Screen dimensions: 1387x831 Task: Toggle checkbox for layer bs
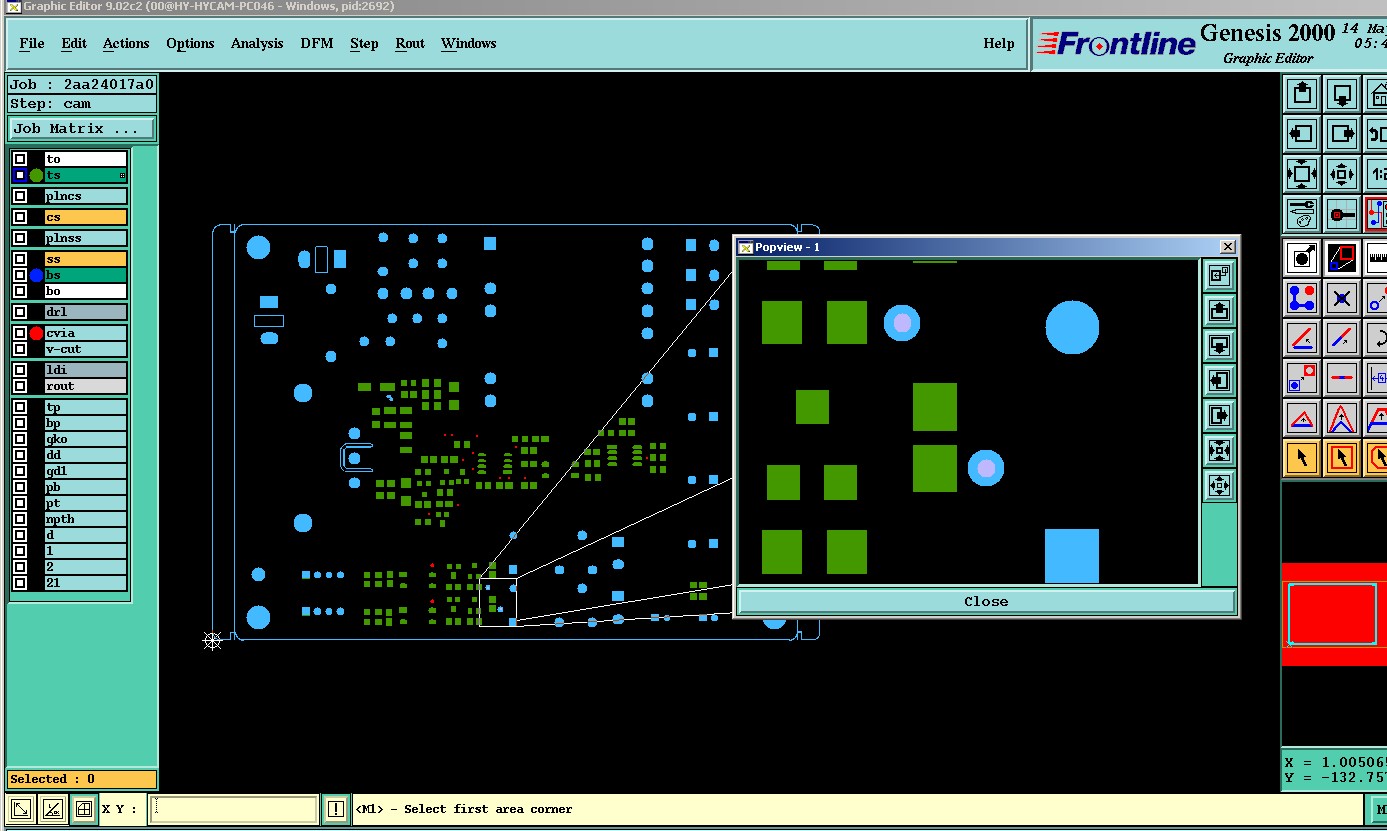coord(20,275)
